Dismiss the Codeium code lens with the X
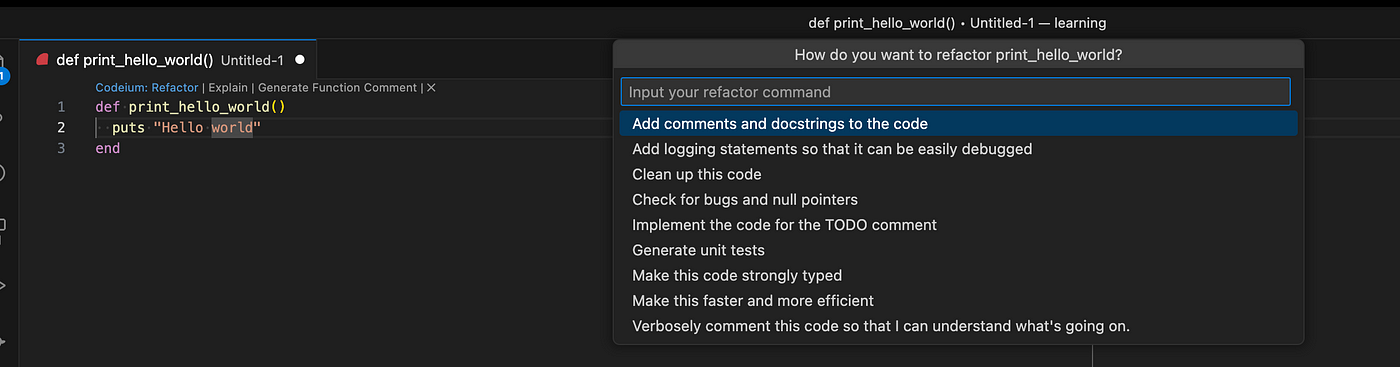1400x367 pixels. click(431, 88)
